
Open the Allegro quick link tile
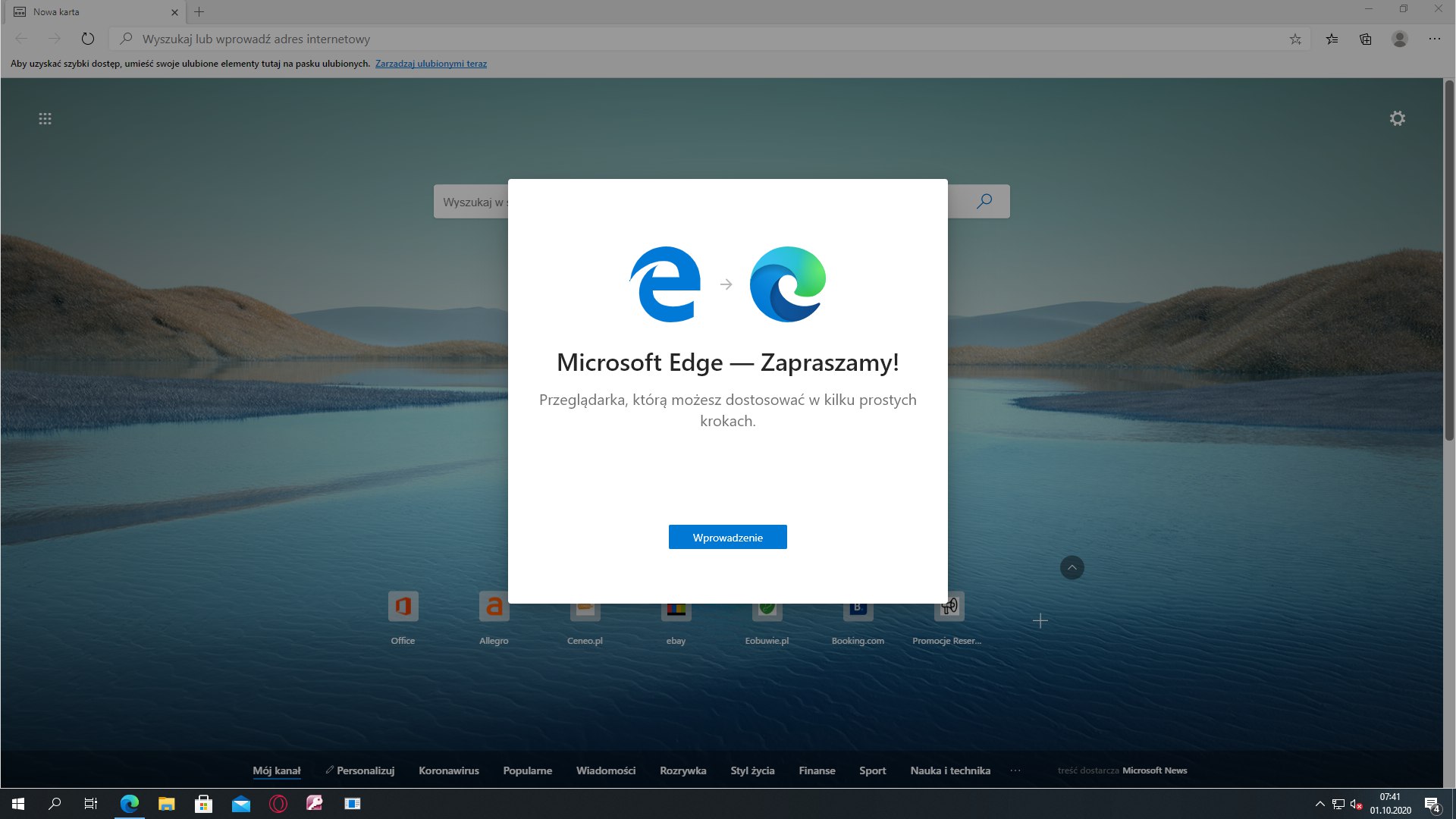point(494,619)
